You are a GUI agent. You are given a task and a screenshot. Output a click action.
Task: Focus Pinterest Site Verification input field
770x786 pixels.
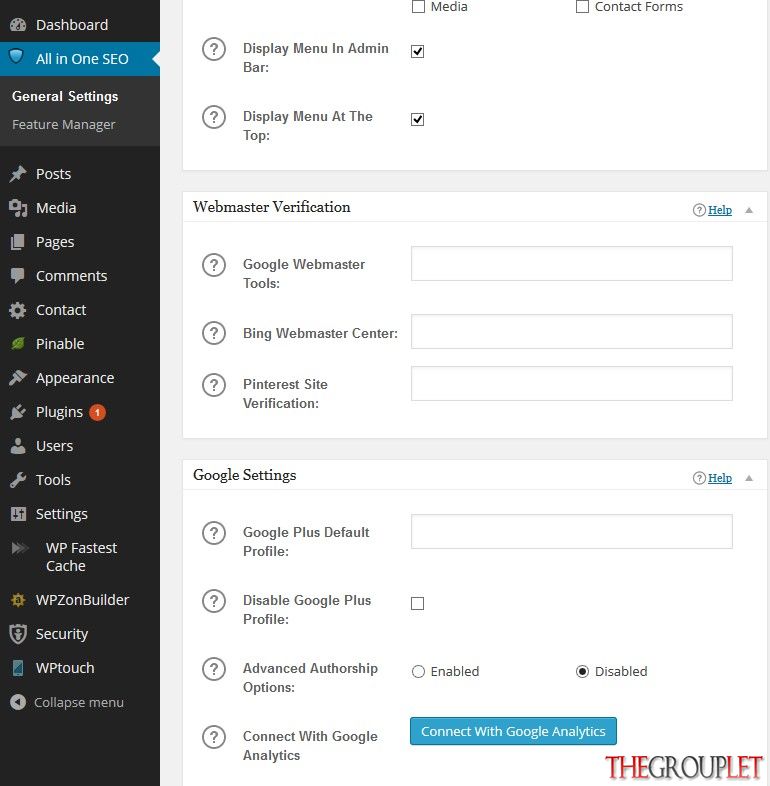[571, 383]
